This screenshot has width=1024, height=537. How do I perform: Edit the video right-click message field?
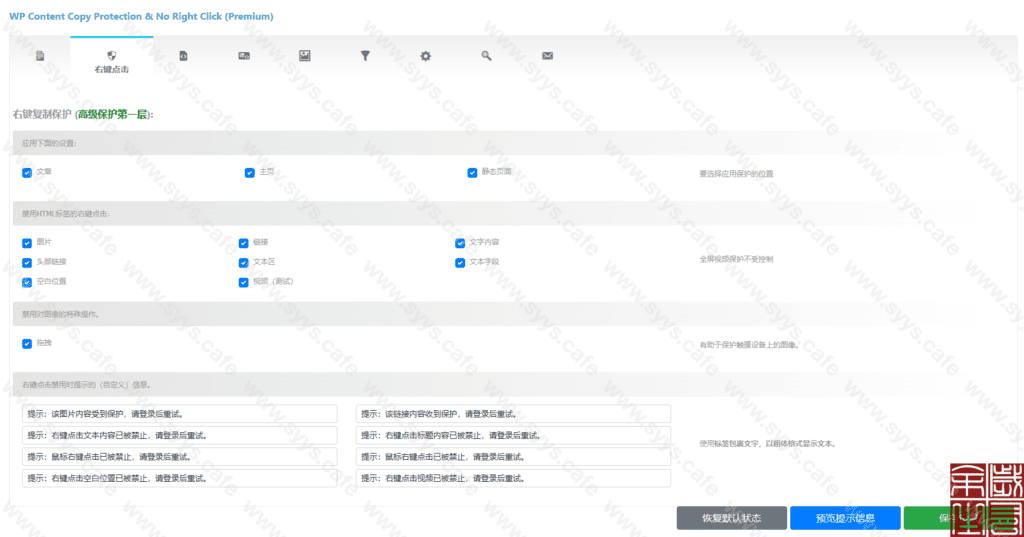[x=513, y=478]
